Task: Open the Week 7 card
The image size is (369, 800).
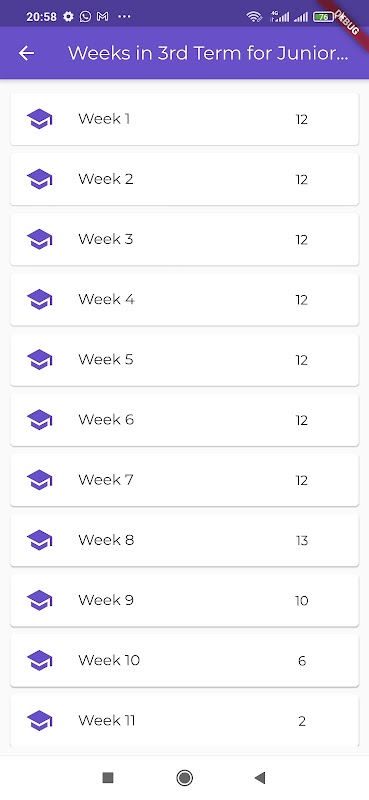Action: [x=184, y=480]
